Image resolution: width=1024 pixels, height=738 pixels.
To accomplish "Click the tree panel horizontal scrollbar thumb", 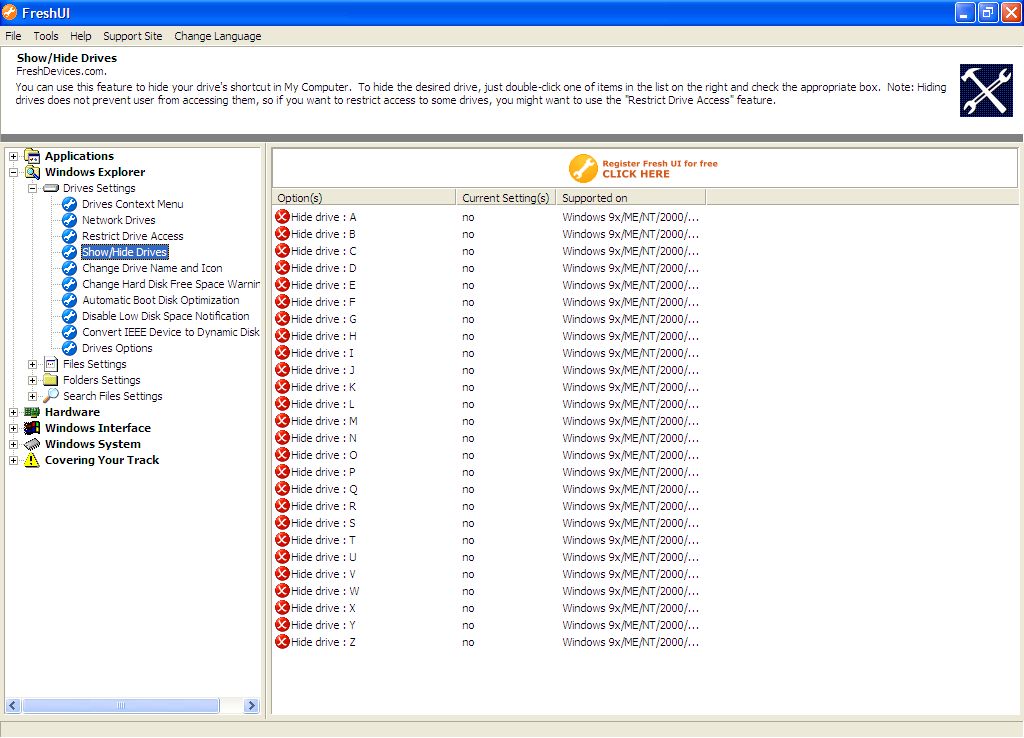I will pos(120,705).
